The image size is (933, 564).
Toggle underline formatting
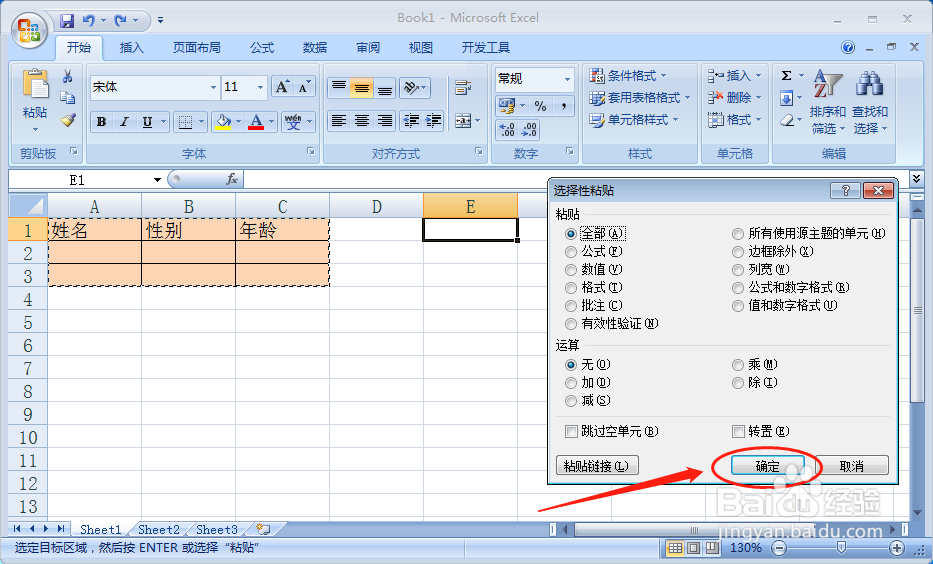click(147, 122)
